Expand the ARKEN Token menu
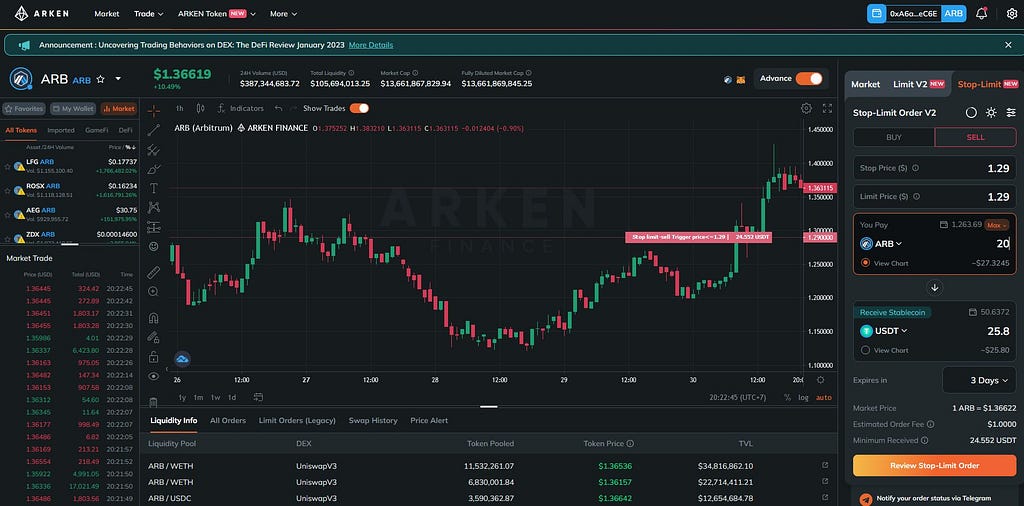Viewport: 1024px width, 506px height. pos(216,13)
